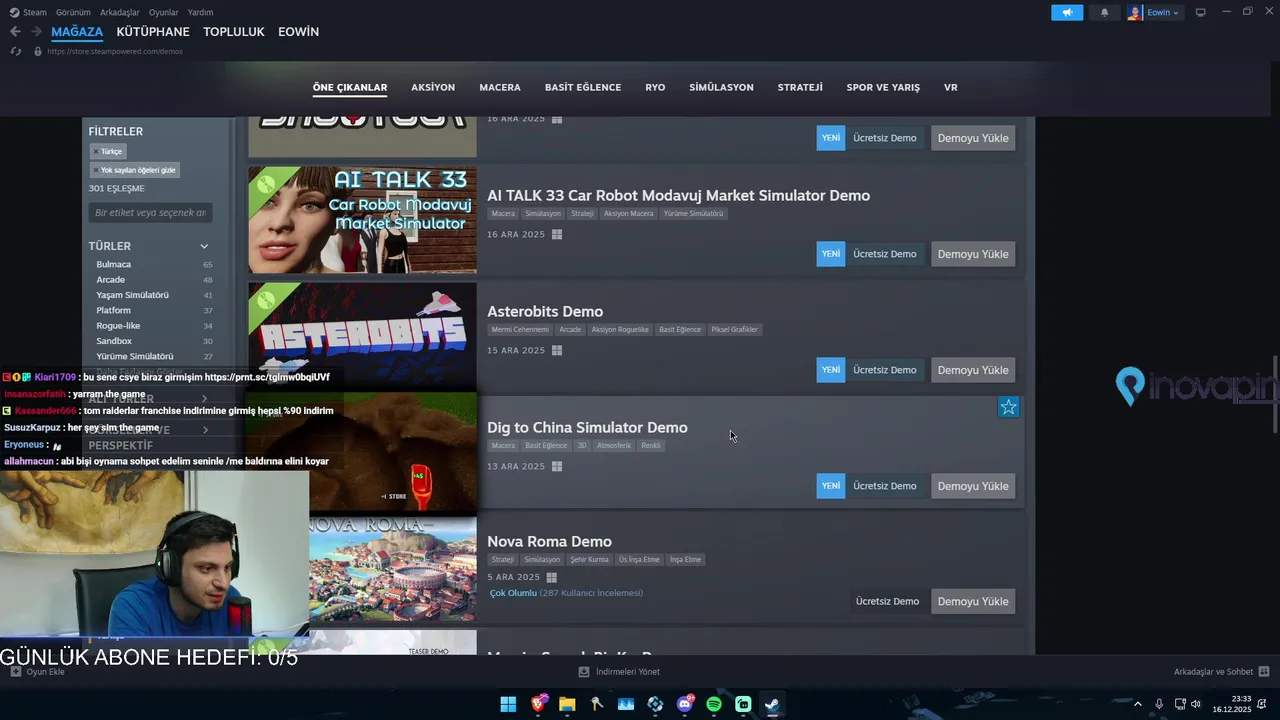Click Demoyu Yükle for Dig to China Simulator

point(973,486)
